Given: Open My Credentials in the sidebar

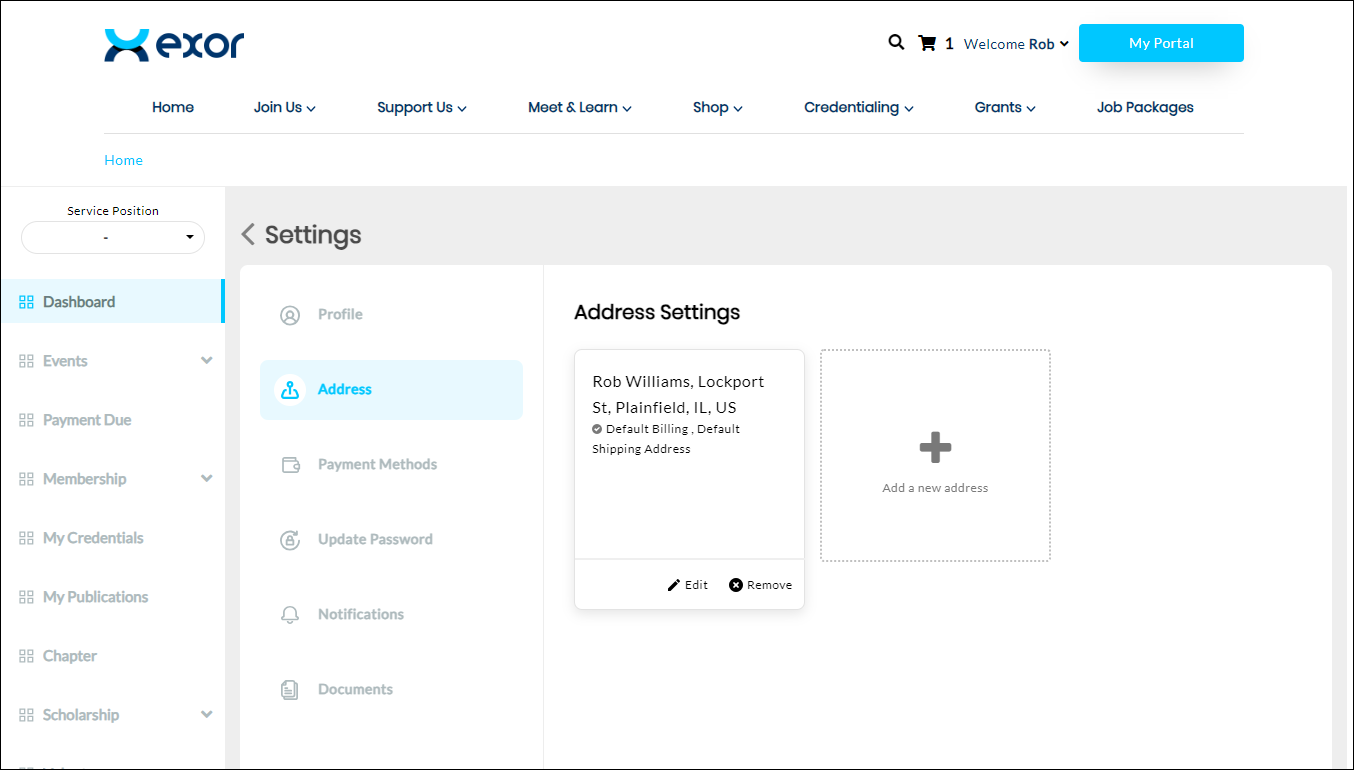Looking at the screenshot, I should (x=93, y=538).
